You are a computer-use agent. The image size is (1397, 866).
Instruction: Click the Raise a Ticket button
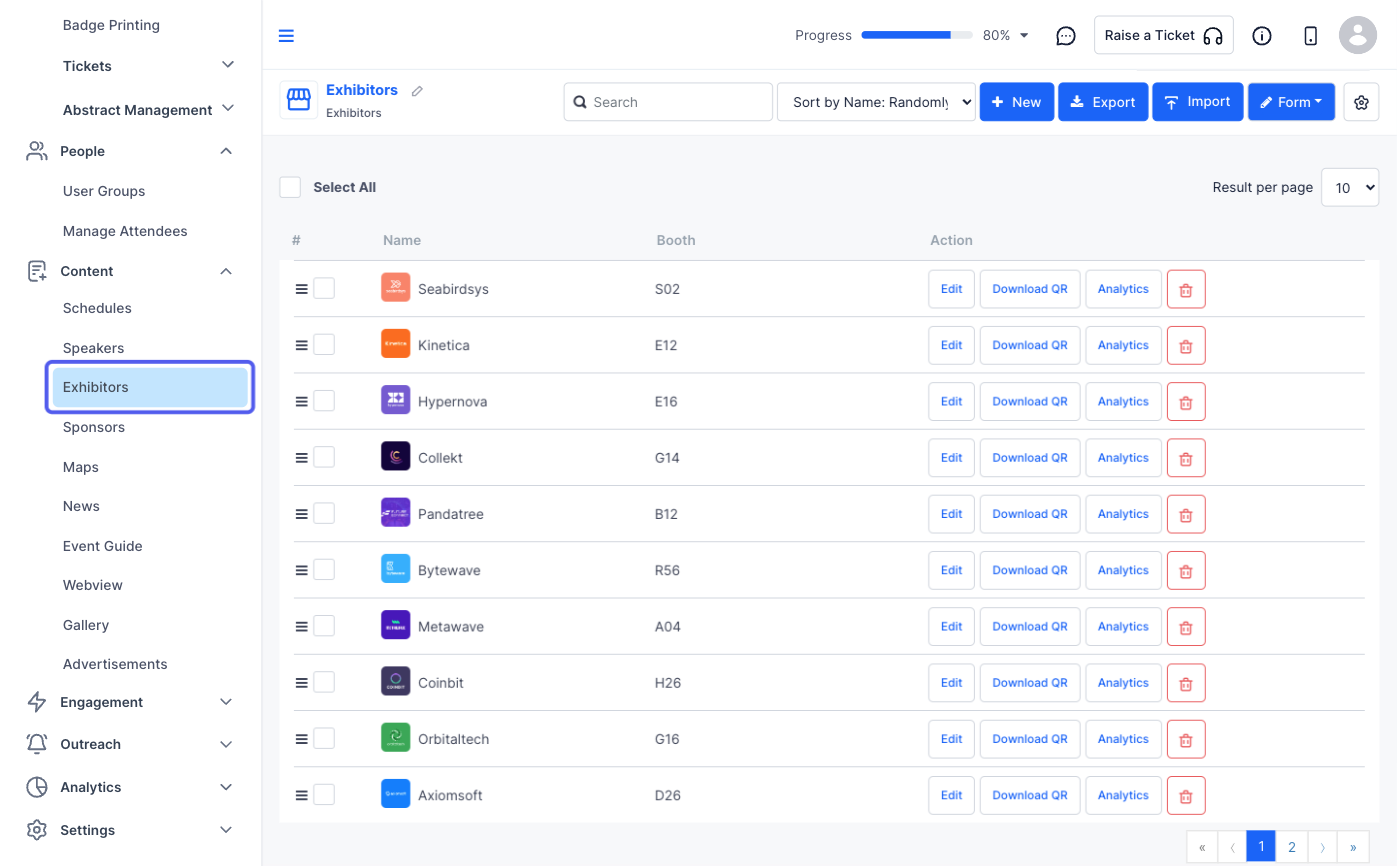click(1164, 35)
